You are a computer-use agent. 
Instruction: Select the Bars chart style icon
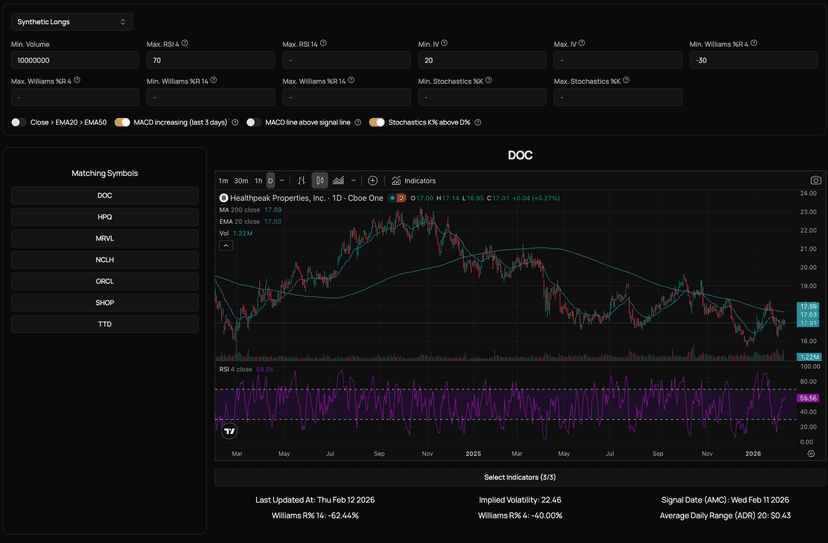pos(301,181)
